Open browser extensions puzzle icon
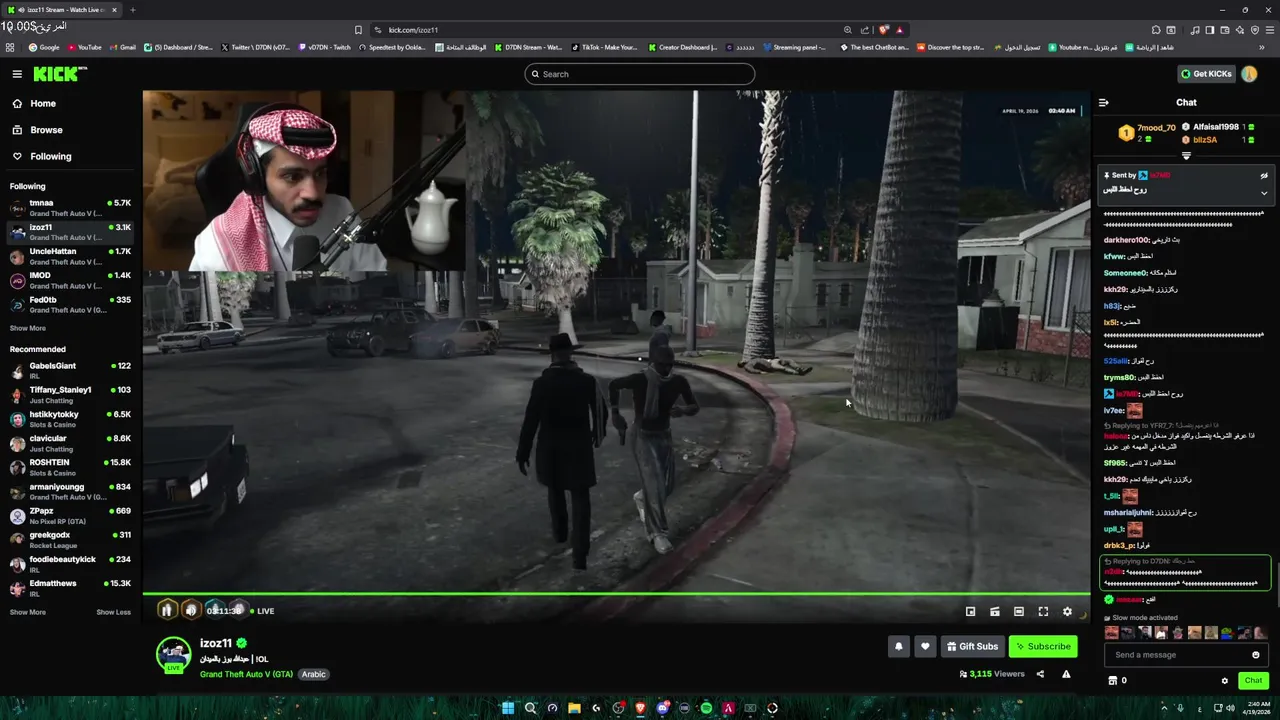1280x720 pixels. click(1156, 30)
